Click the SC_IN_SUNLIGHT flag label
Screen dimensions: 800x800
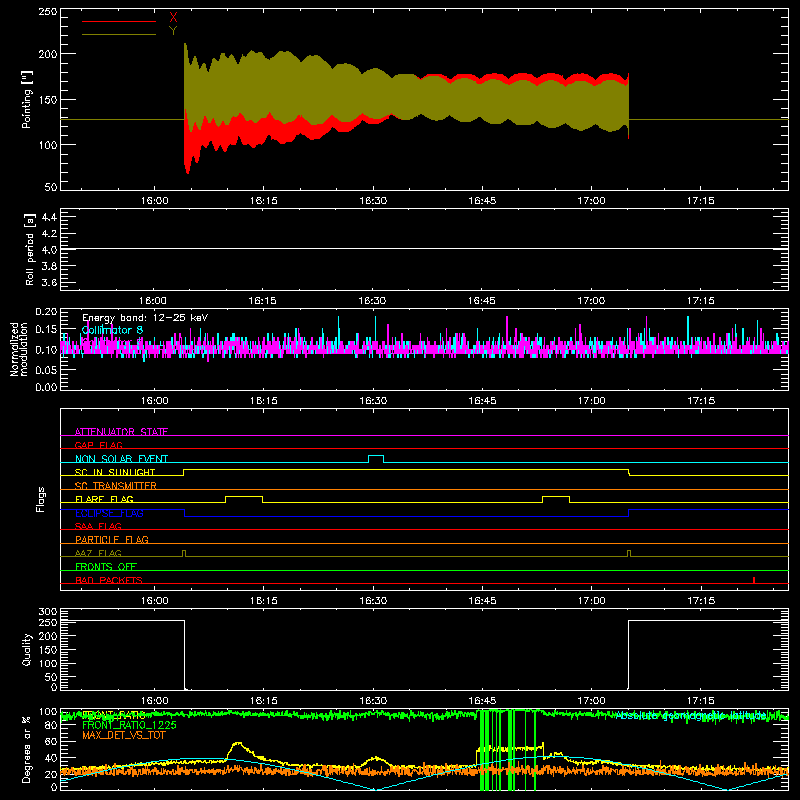tap(115, 472)
